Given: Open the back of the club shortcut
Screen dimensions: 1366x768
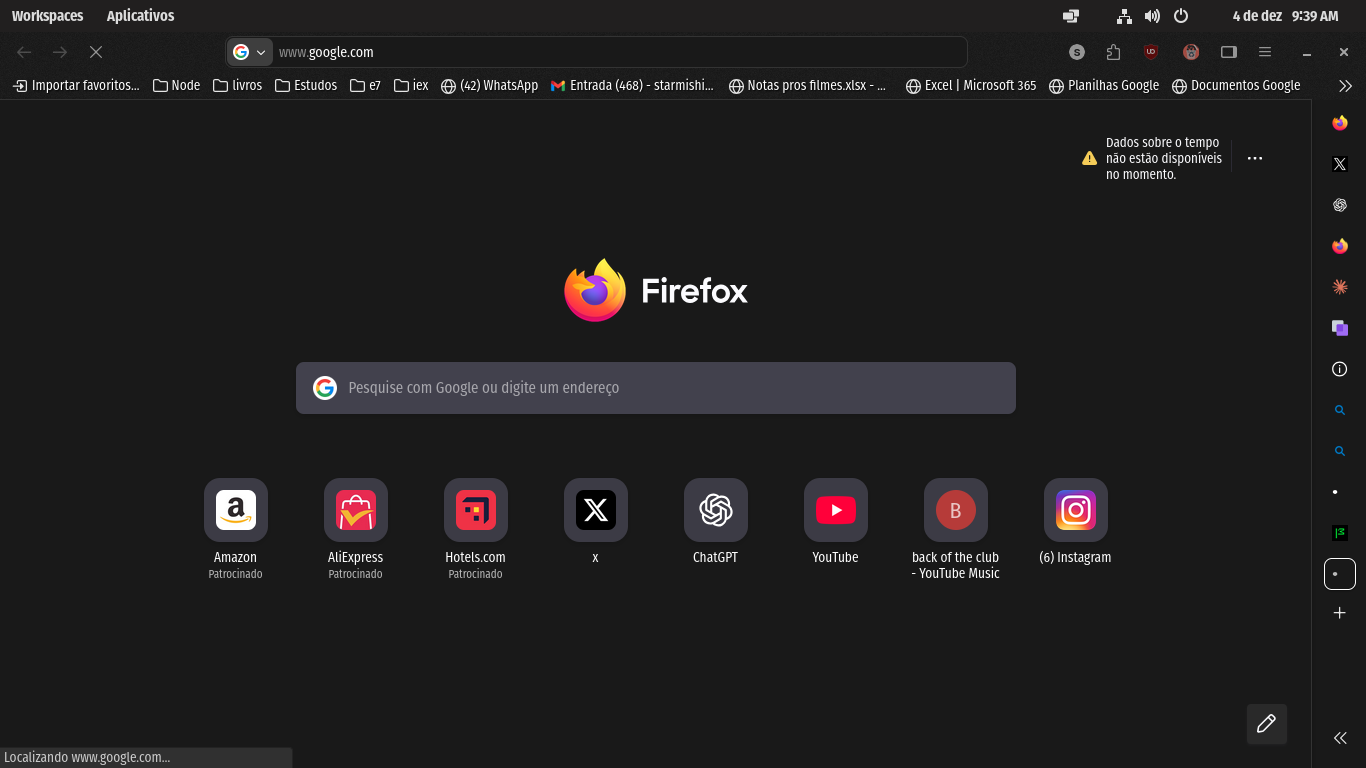Looking at the screenshot, I should 956,510.
